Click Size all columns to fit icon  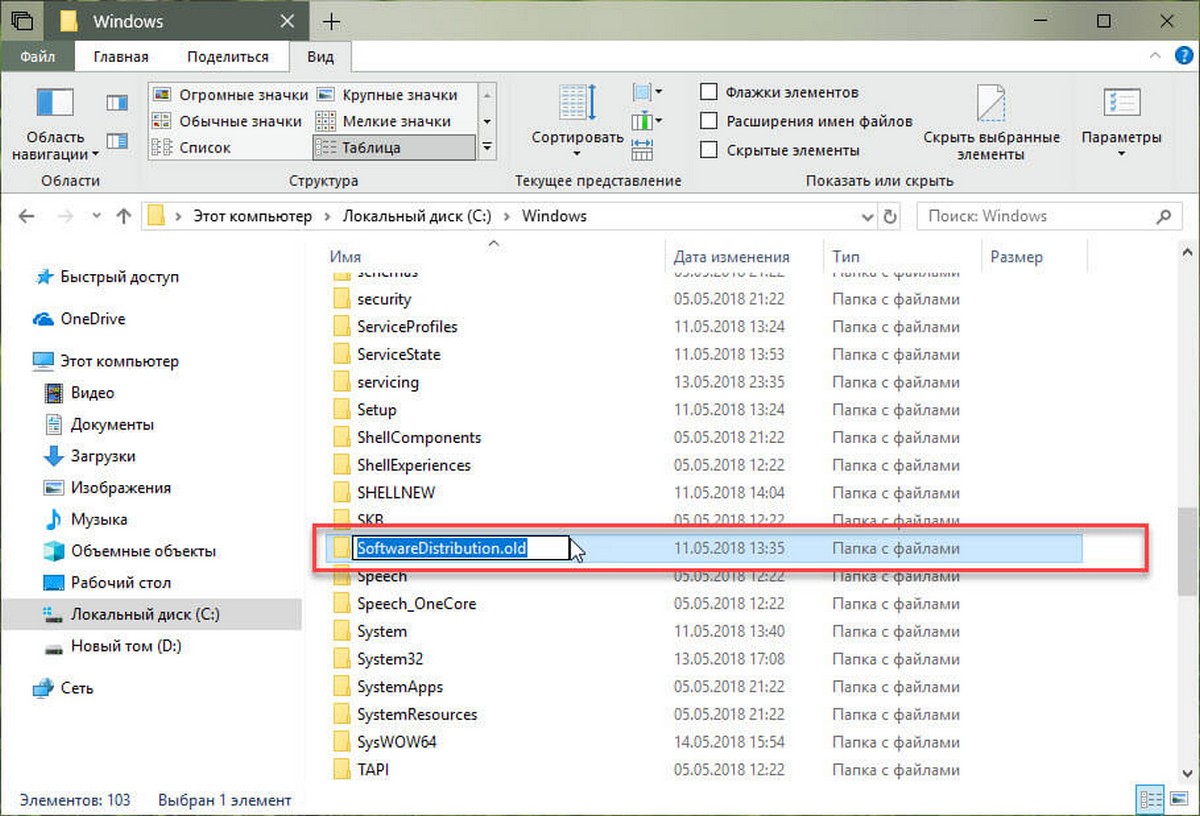click(642, 148)
